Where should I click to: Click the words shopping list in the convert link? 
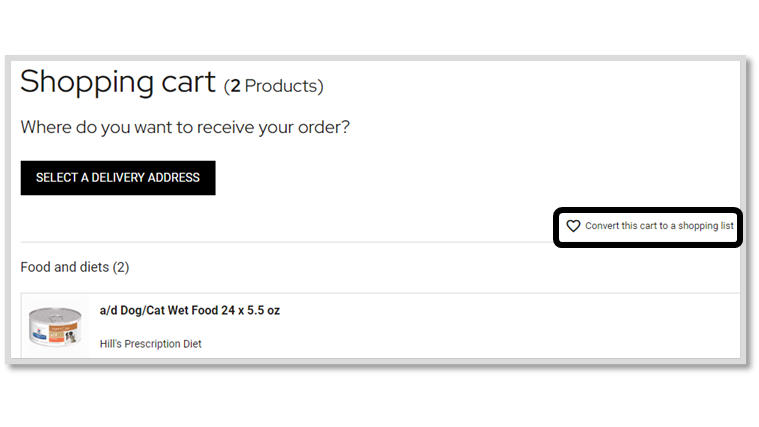click(706, 226)
